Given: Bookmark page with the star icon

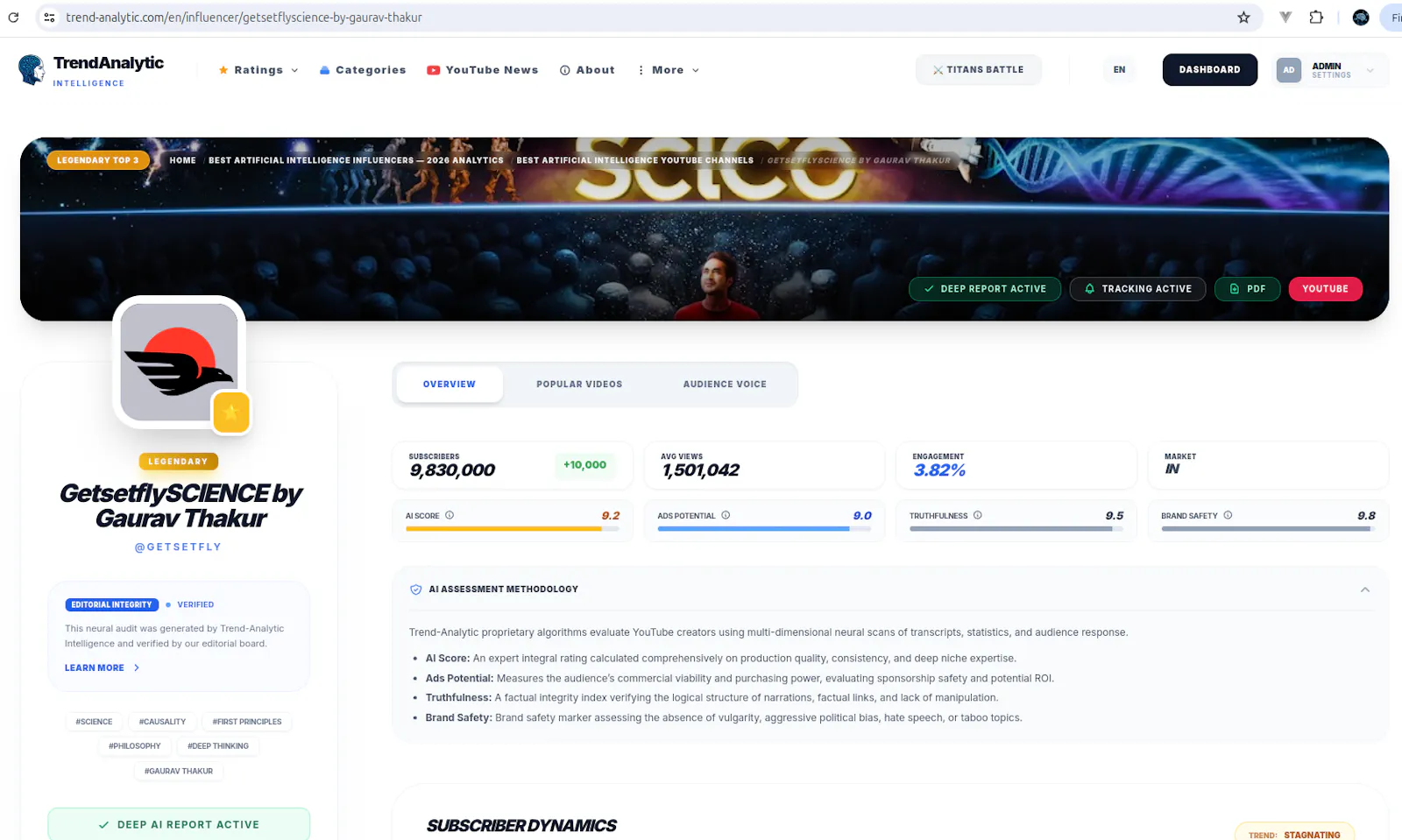Looking at the screenshot, I should click(x=1243, y=18).
